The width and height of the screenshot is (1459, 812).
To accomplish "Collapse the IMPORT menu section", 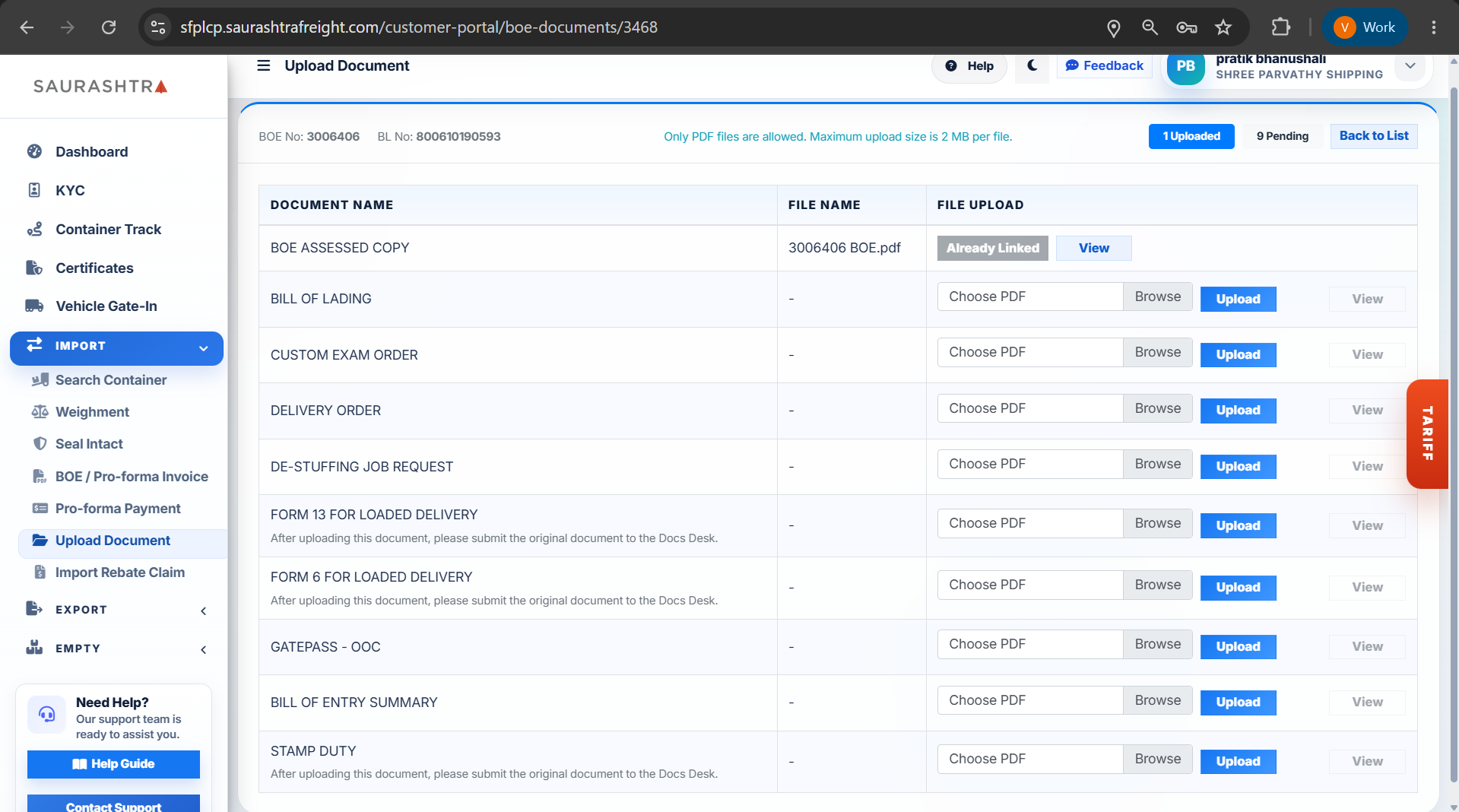I will pyautogui.click(x=116, y=347).
